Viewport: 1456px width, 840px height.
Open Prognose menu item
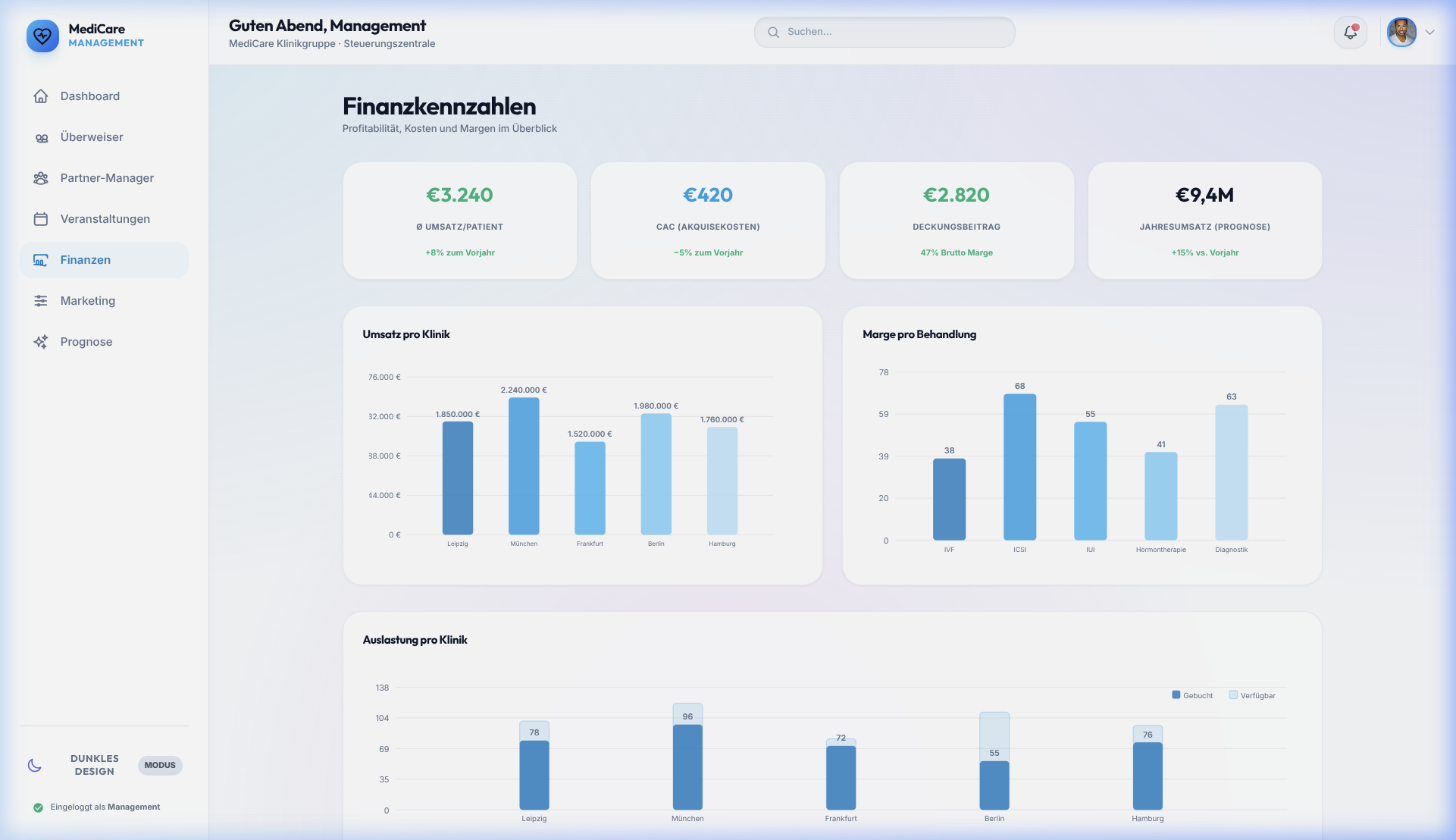click(105, 342)
